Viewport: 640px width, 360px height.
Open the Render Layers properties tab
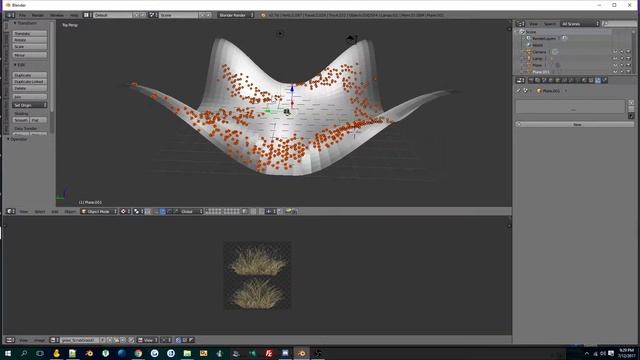[x=538, y=80]
